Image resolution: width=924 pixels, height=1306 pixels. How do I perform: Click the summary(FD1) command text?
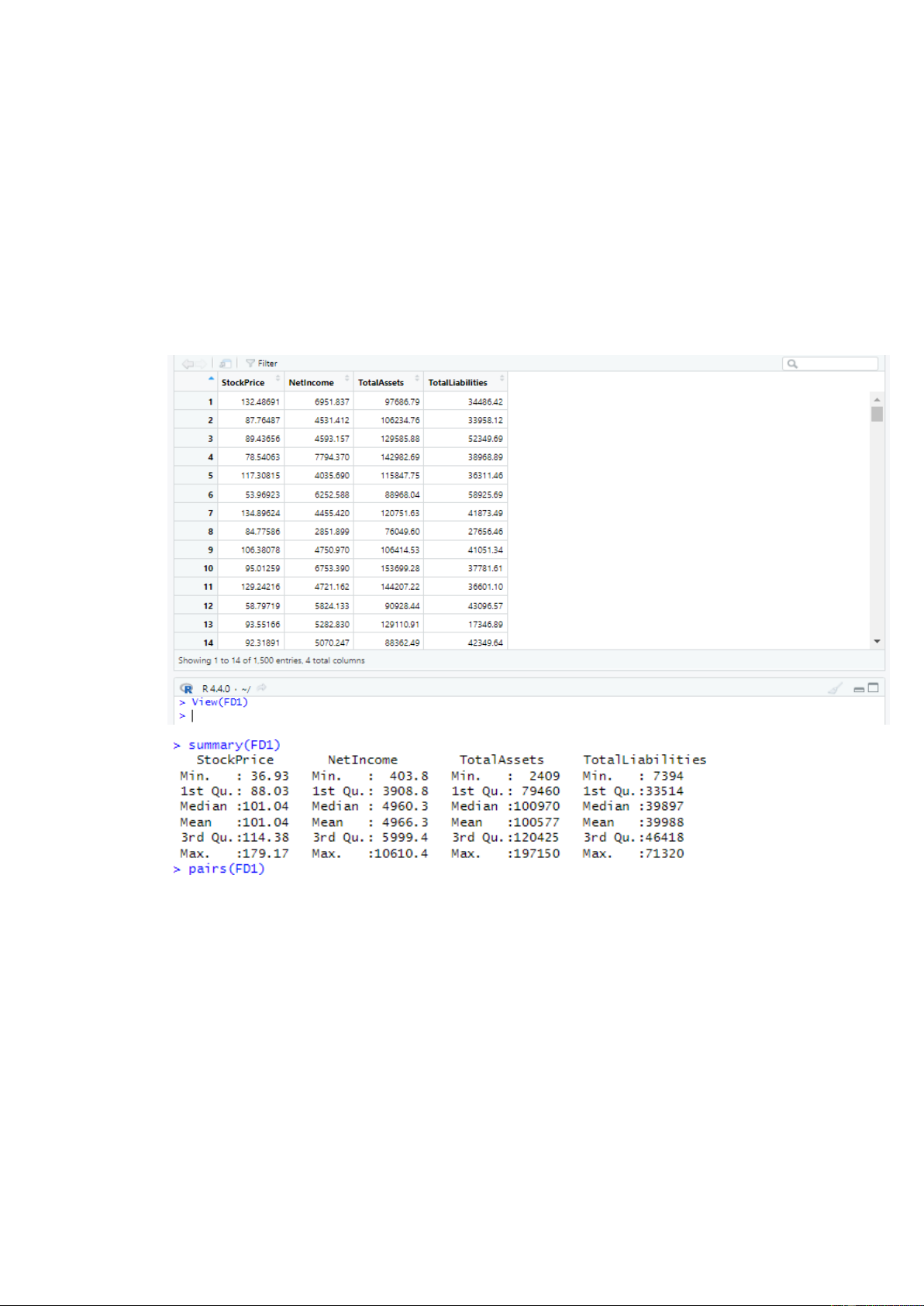[x=234, y=746]
